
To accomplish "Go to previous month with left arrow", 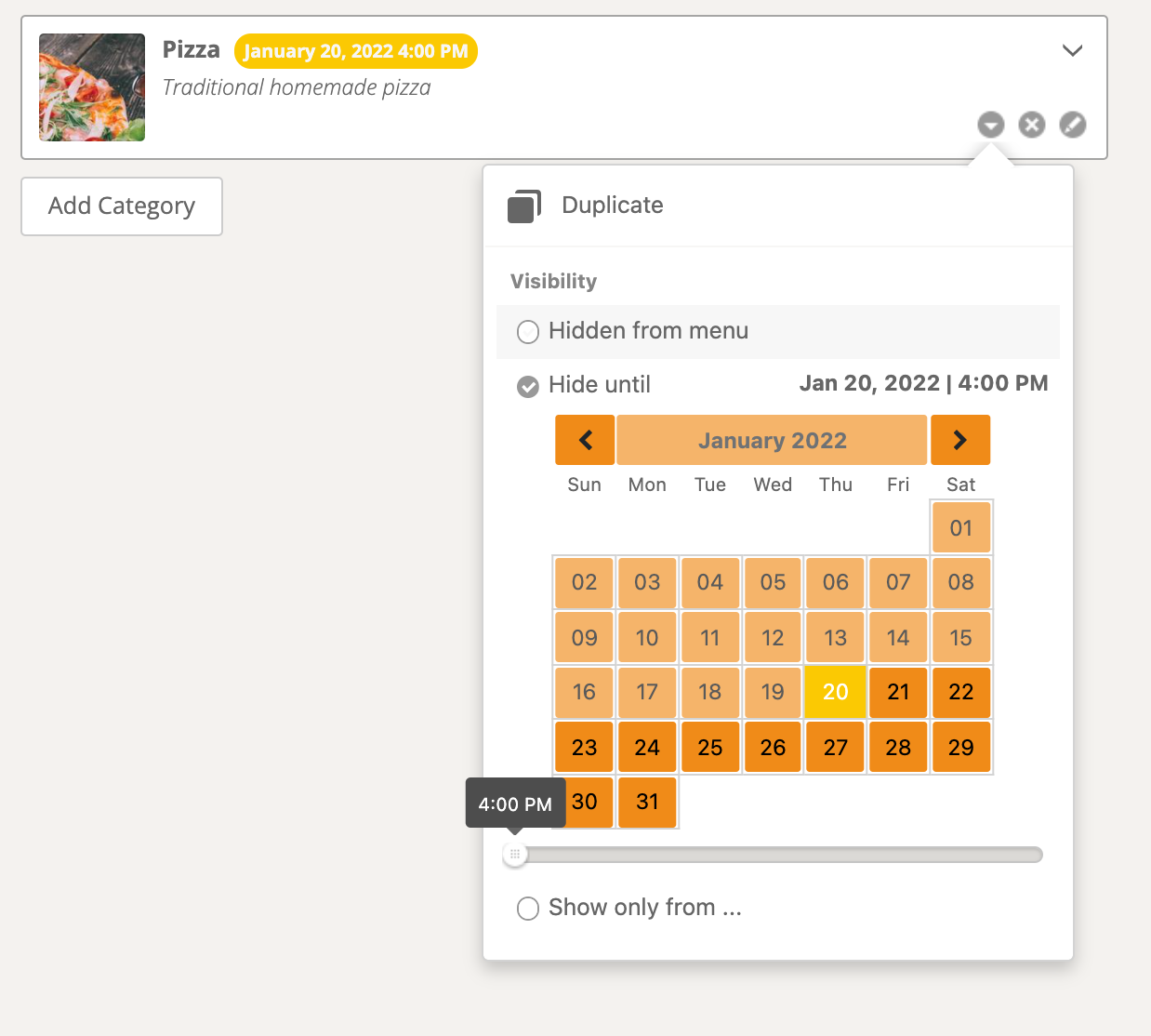I will click(x=585, y=440).
